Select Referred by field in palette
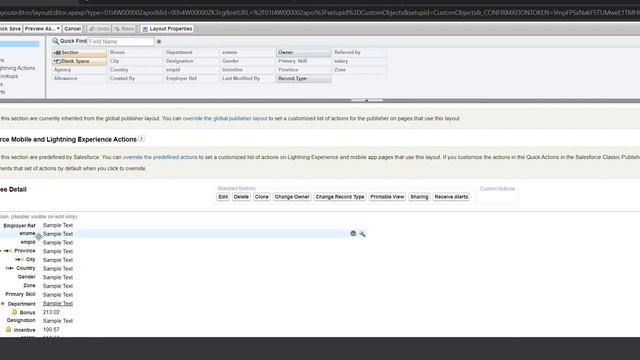 point(360,53)
